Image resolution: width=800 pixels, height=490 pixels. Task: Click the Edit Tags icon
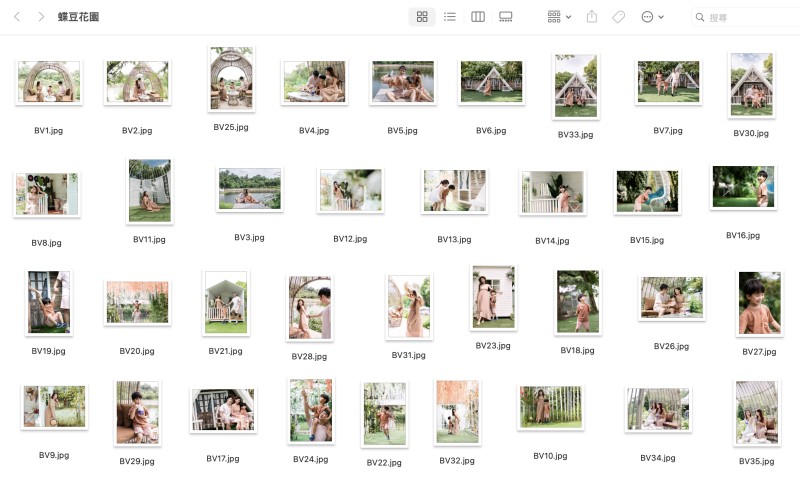[x=619, y=17]
